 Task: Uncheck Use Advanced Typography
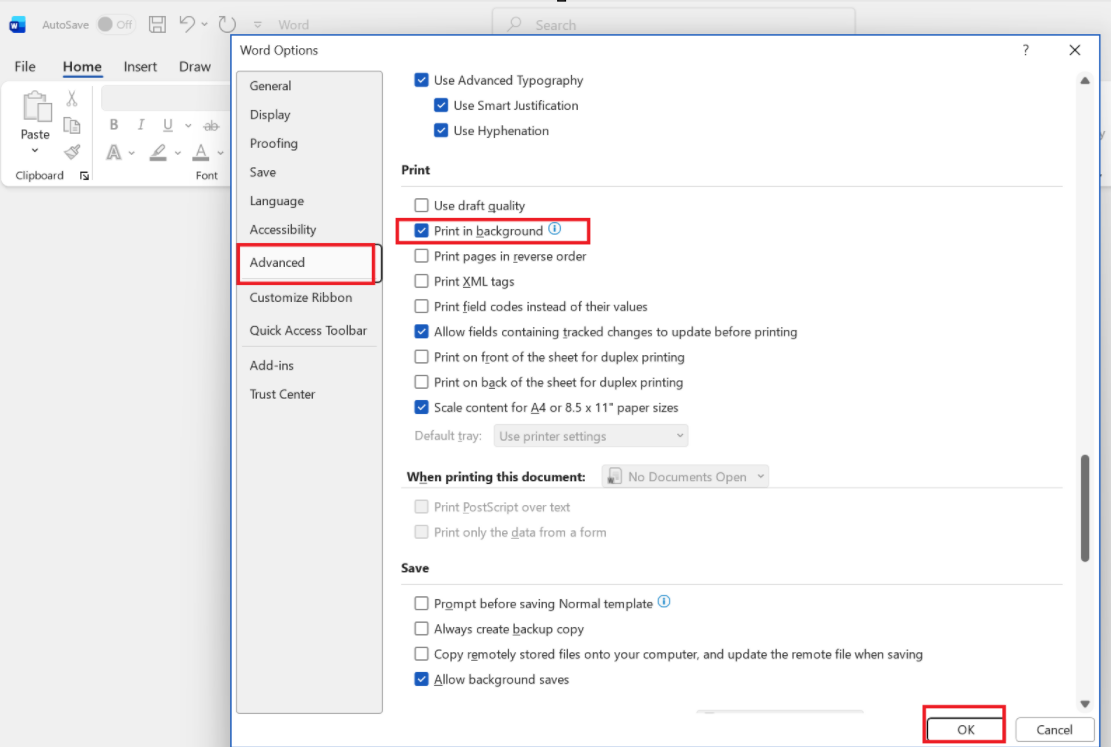point(422,80)
